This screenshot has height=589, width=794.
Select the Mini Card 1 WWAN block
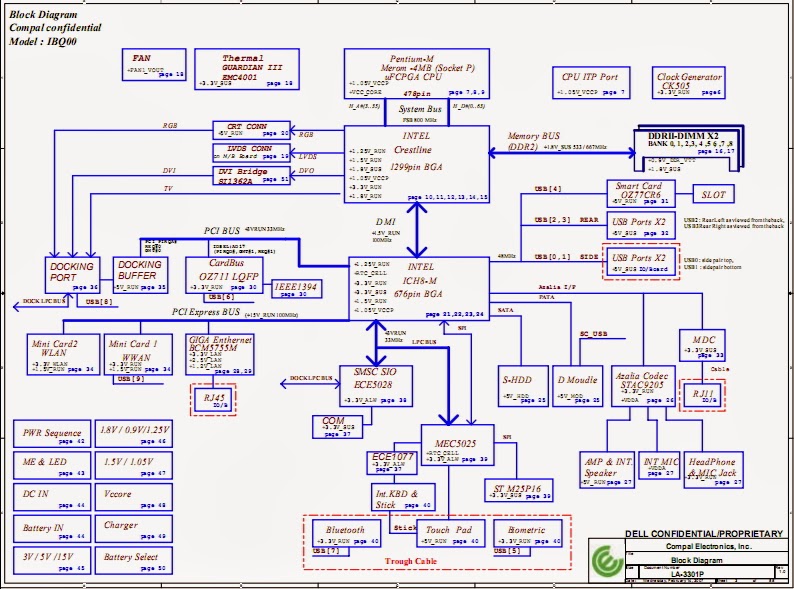(x=138, y=355)
